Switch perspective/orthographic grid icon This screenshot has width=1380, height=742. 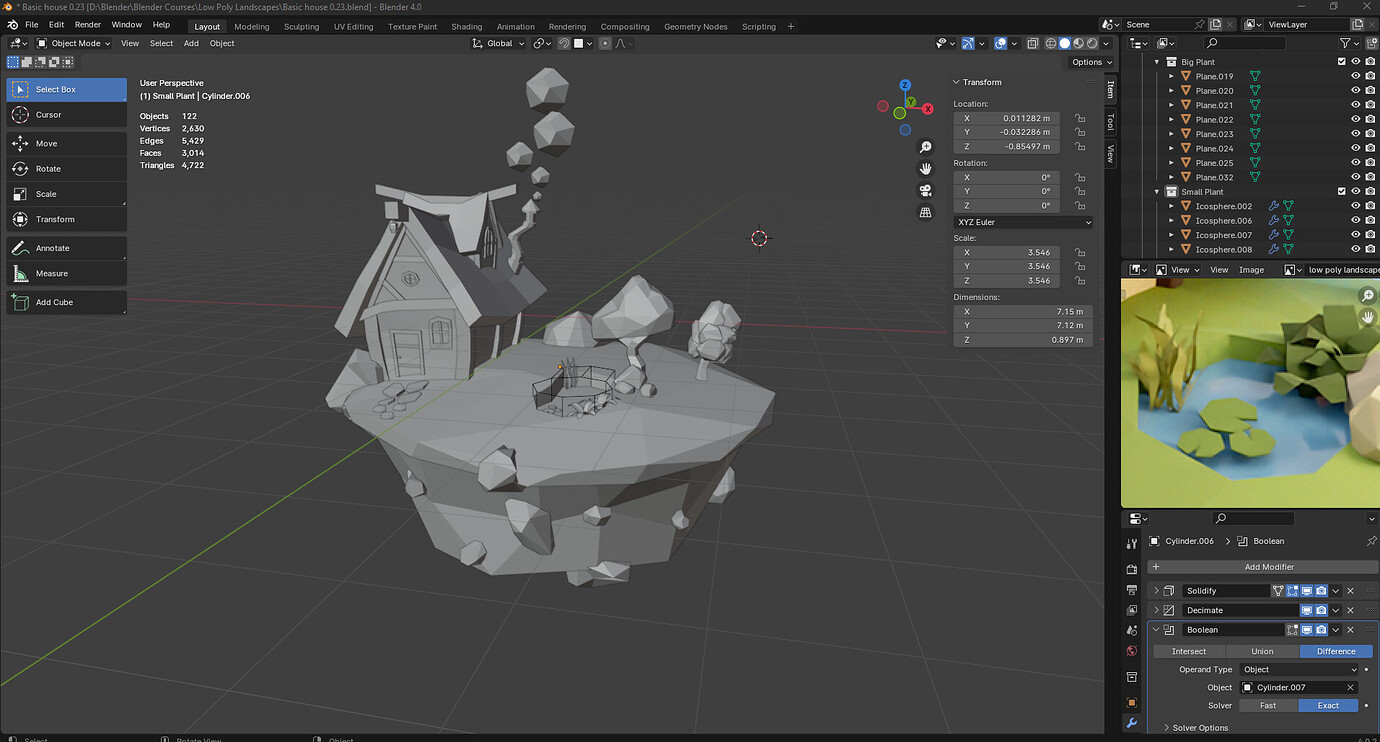tap(926, 212)
